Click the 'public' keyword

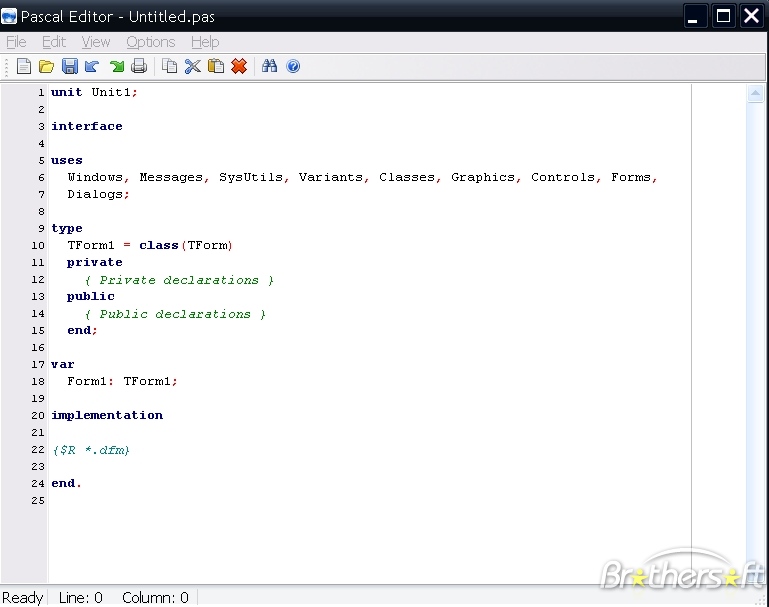point(91,296)
